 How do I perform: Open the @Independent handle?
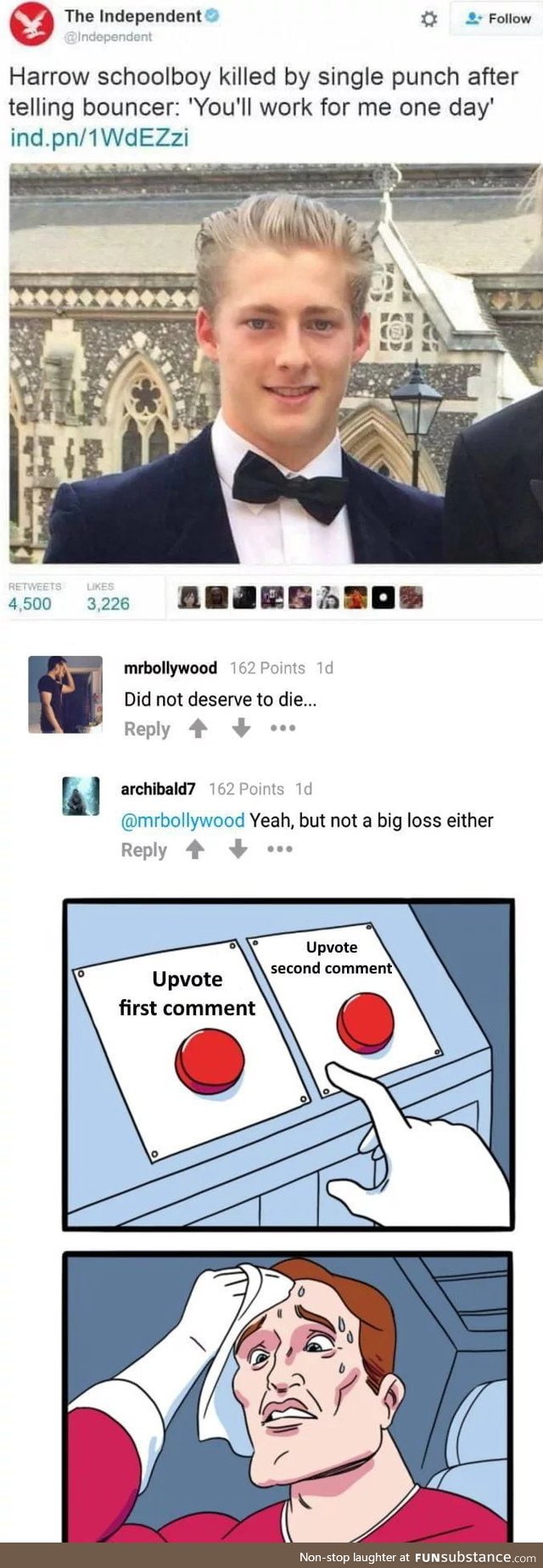click(109, 37)
